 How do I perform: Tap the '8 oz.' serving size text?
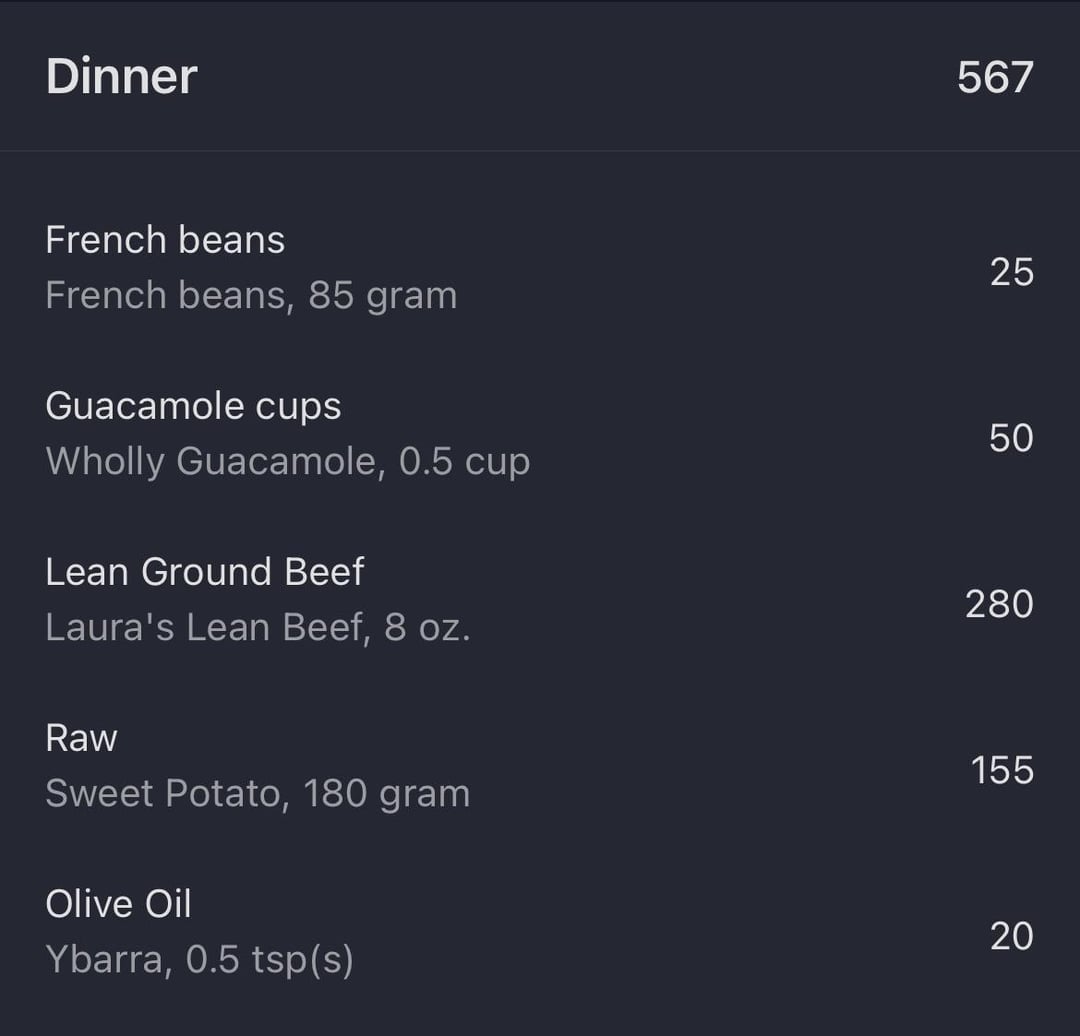pos(427,628)
